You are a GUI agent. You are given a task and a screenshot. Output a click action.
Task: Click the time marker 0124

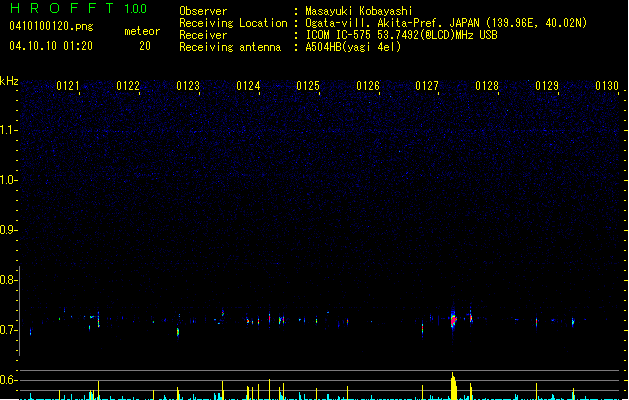coord(248,86)
